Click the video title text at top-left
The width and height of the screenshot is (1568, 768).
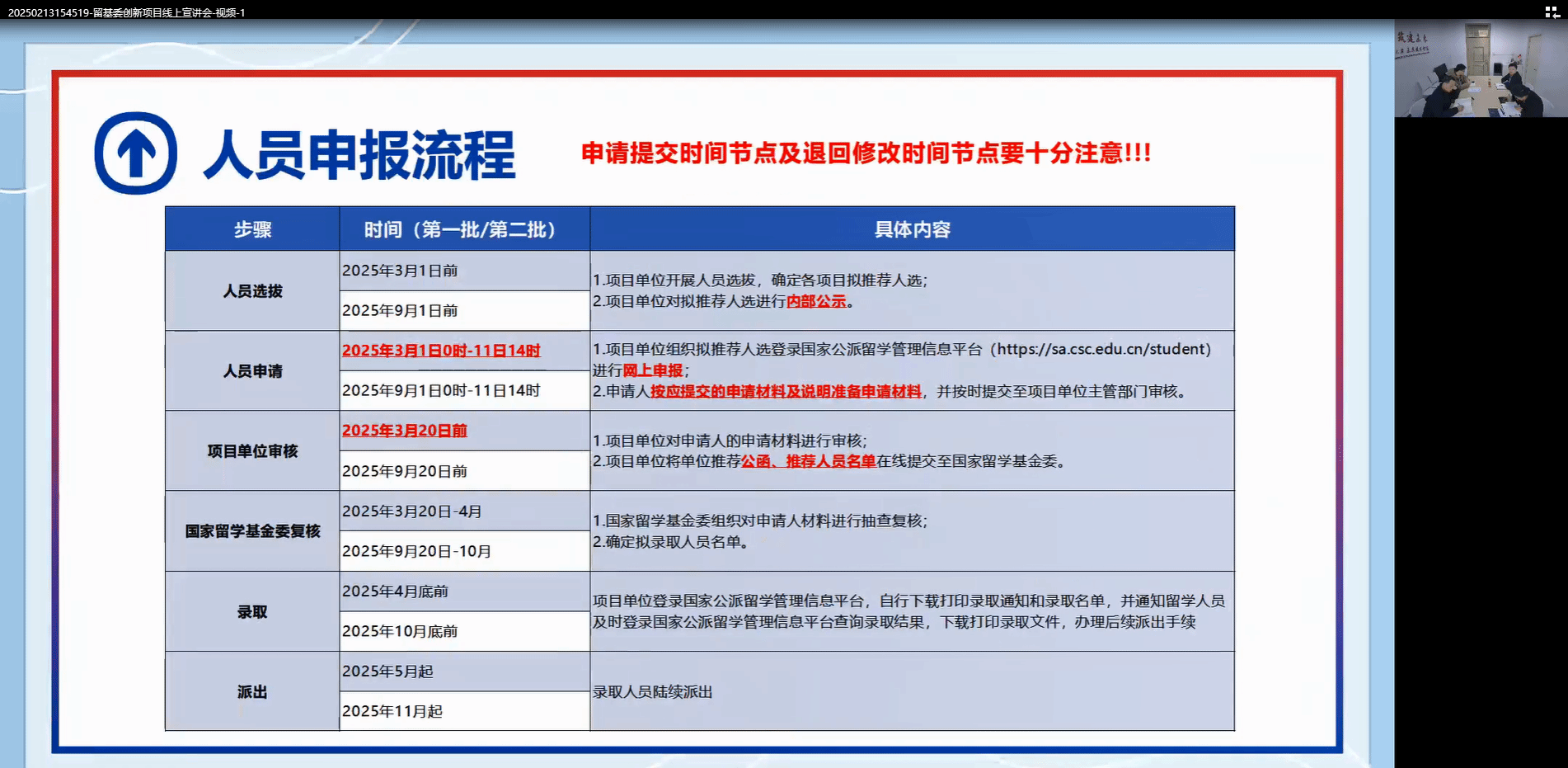[127, 12]
